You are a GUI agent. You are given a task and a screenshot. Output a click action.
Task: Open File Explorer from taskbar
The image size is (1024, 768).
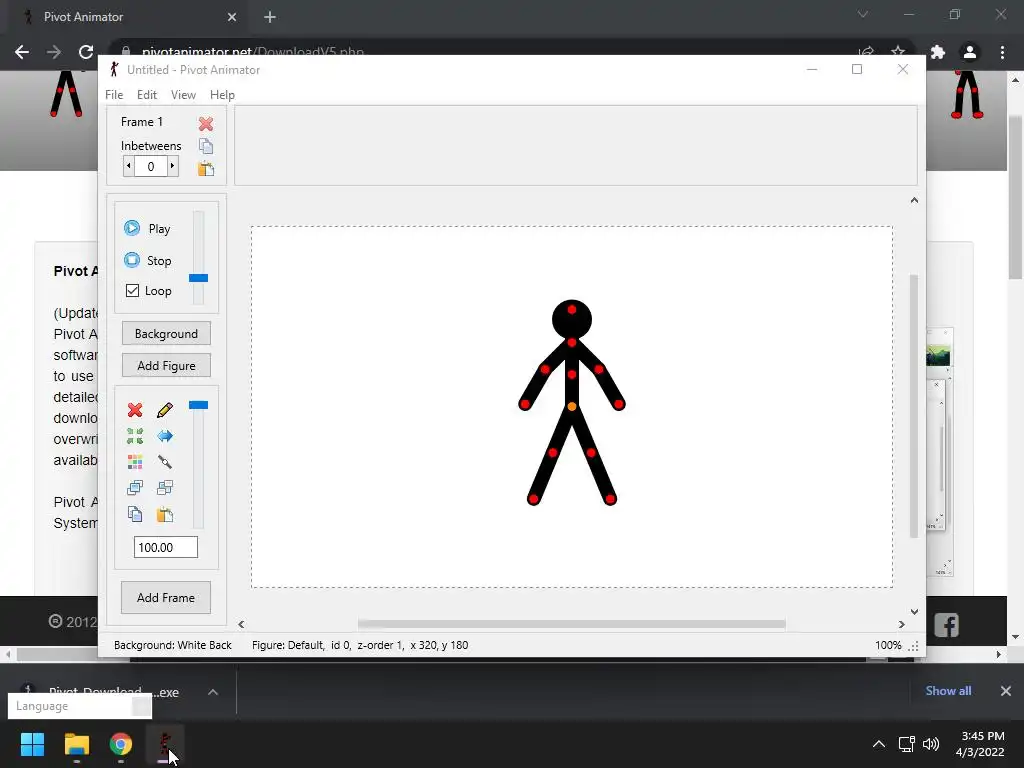[76, 744]
